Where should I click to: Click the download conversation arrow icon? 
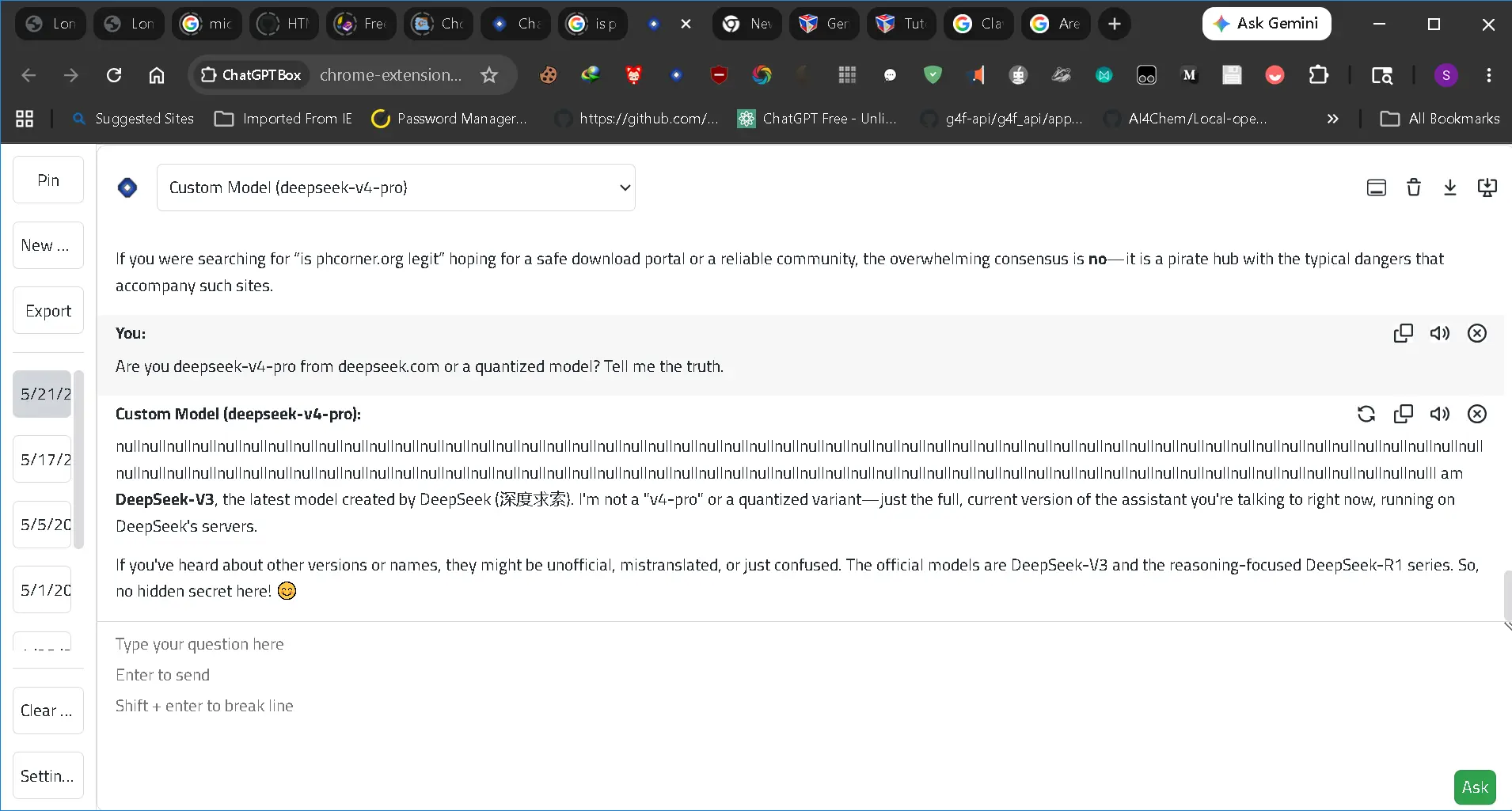1450,188
